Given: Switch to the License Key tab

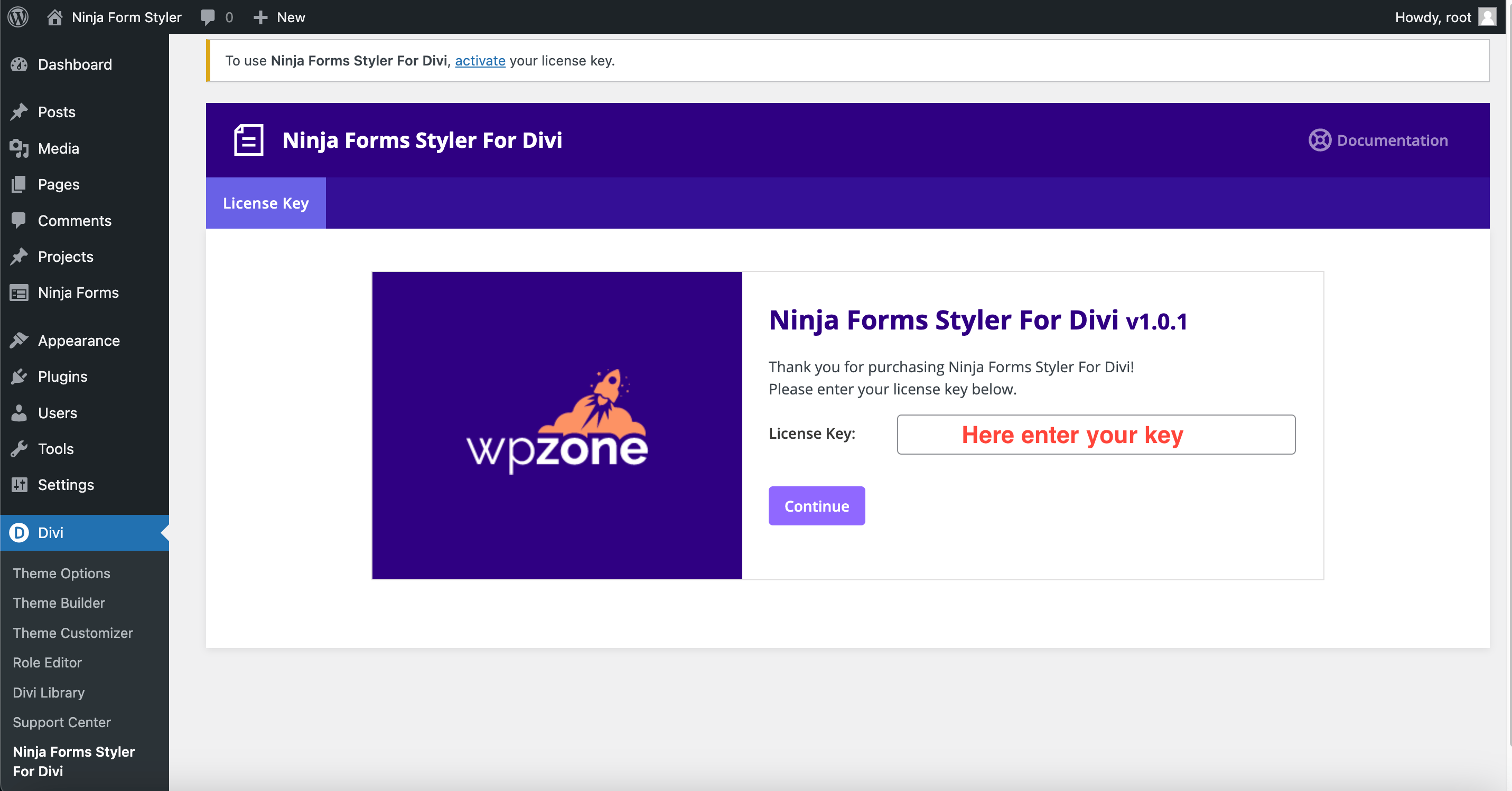Looking at the screenshot, I should (x=265, y=203).
